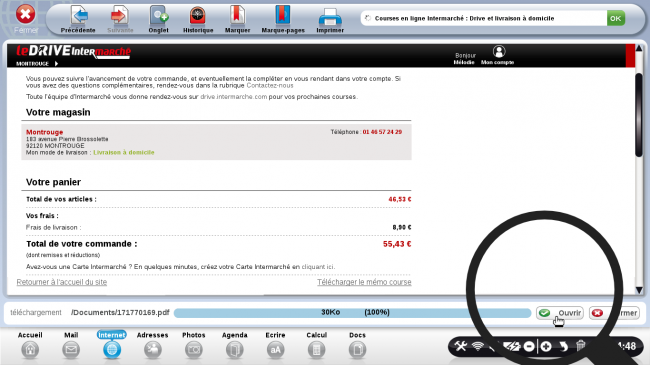Open the Adresses contacts app

click(x=153, y=345)
